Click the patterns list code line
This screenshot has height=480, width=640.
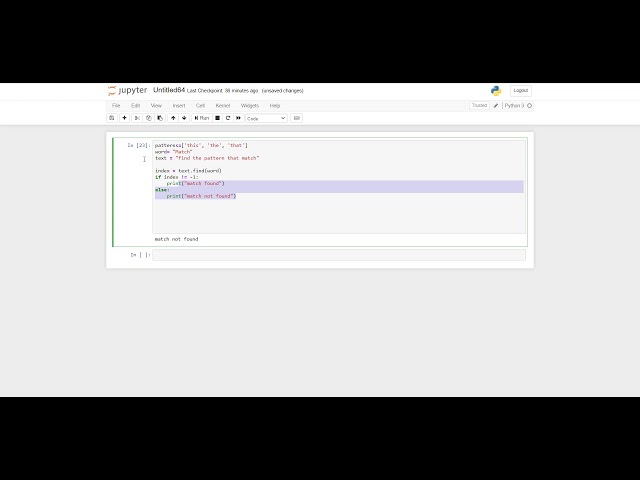201,145
